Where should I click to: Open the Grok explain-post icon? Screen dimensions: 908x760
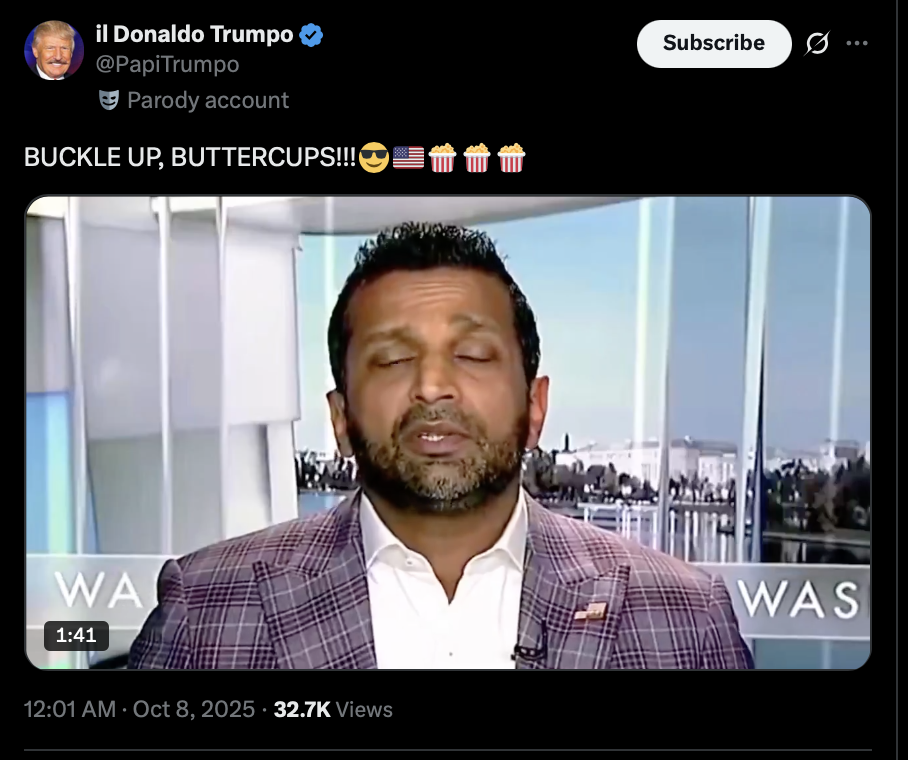[x=817, y=43]
